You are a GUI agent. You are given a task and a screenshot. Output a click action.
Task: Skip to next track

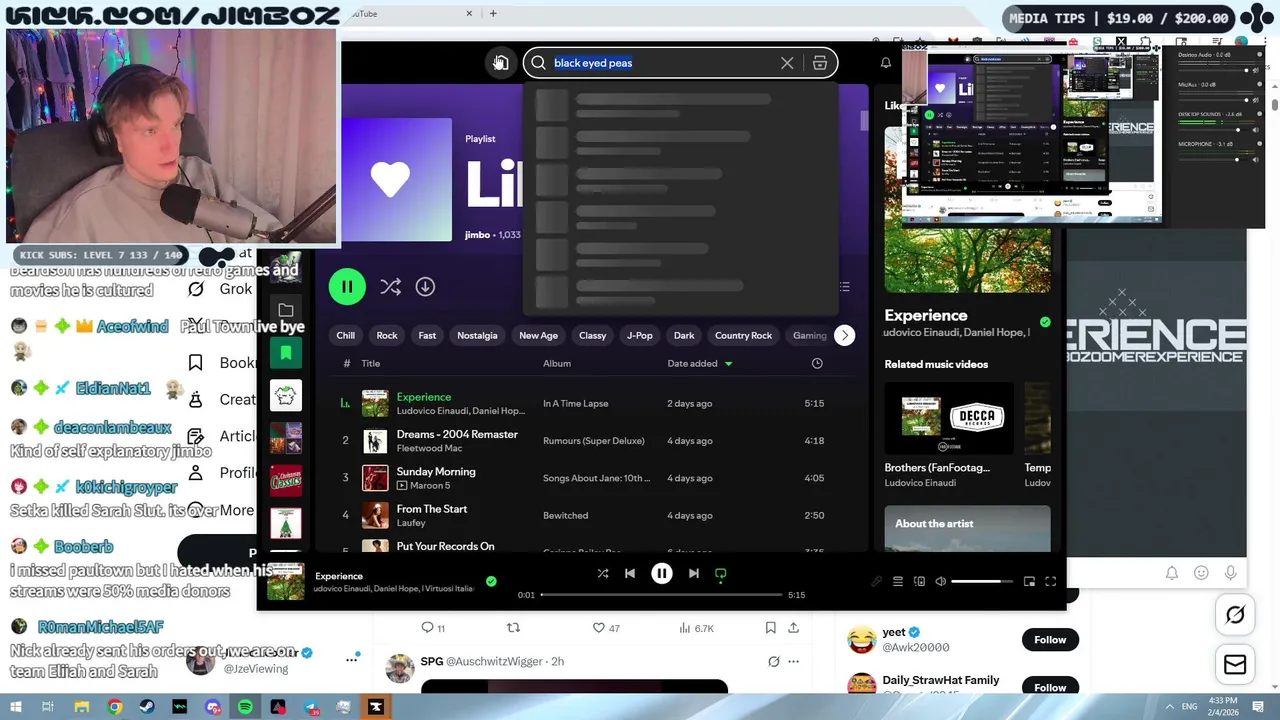(x=693, y=574)
